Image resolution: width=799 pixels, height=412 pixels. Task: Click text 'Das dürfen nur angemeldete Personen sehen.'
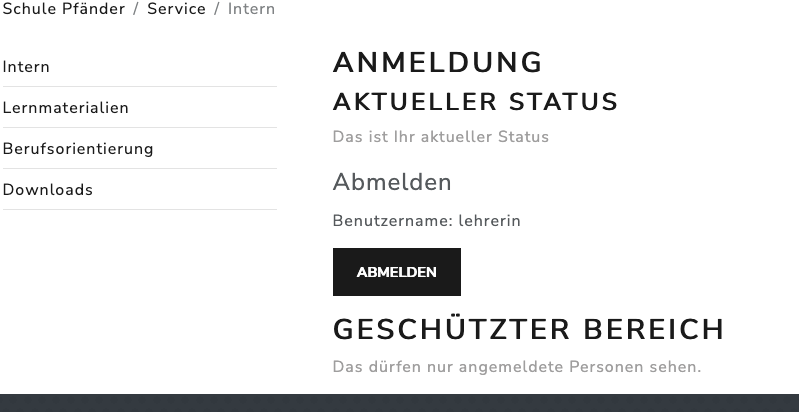click(517, 367)
